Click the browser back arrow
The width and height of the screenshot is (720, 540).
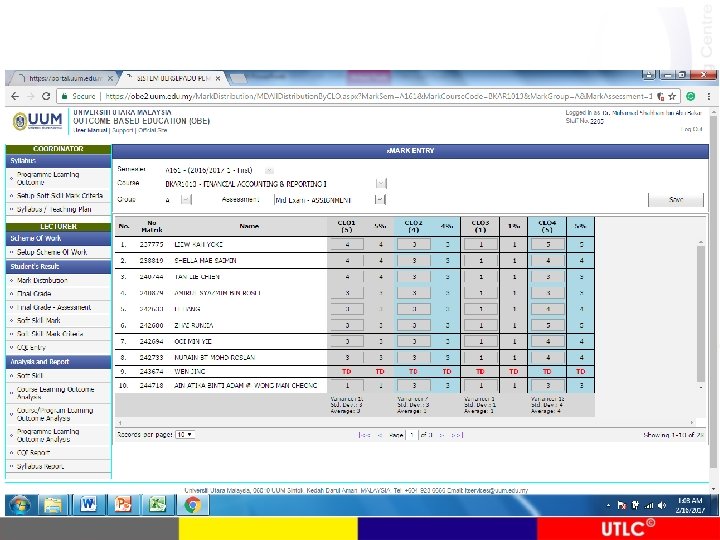[x=15, y=96]
